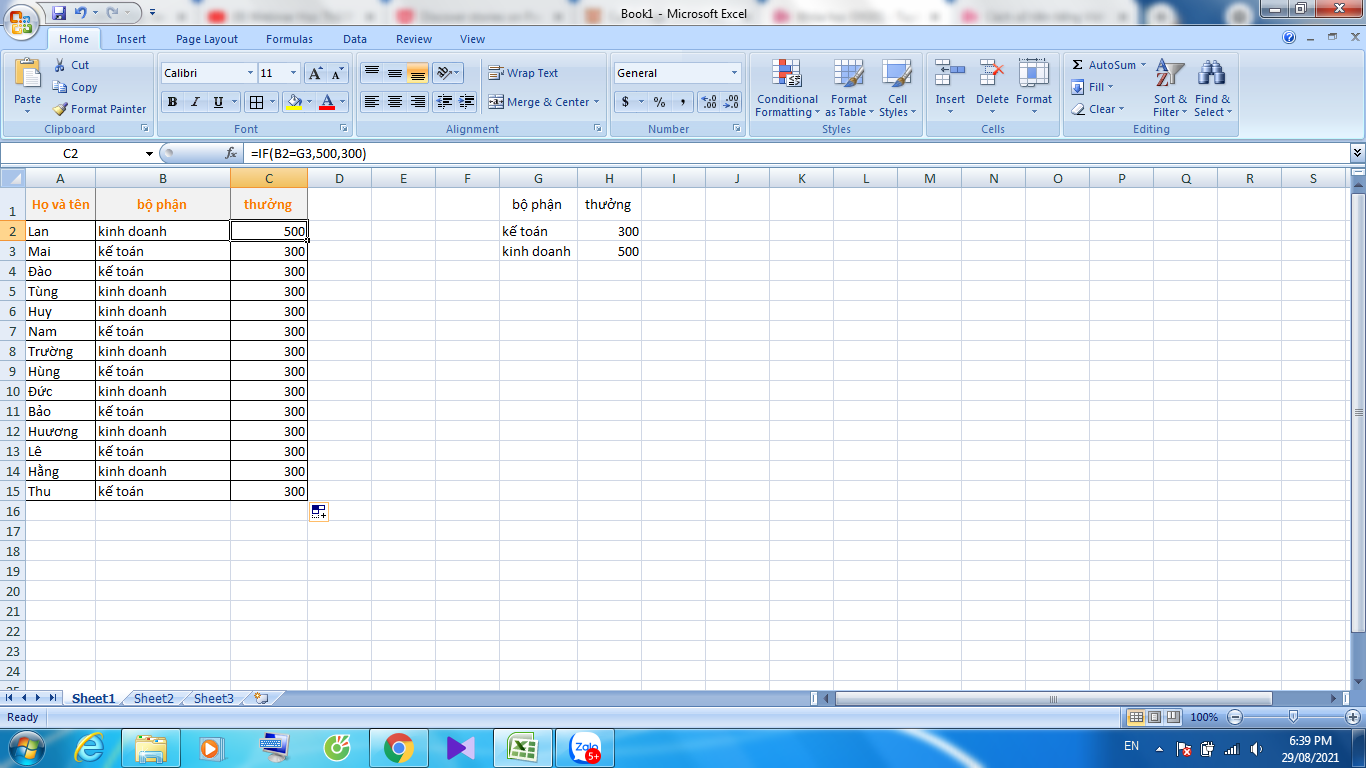
Task: Open Excel from the Windows taskbar
Action: (520, 747)
